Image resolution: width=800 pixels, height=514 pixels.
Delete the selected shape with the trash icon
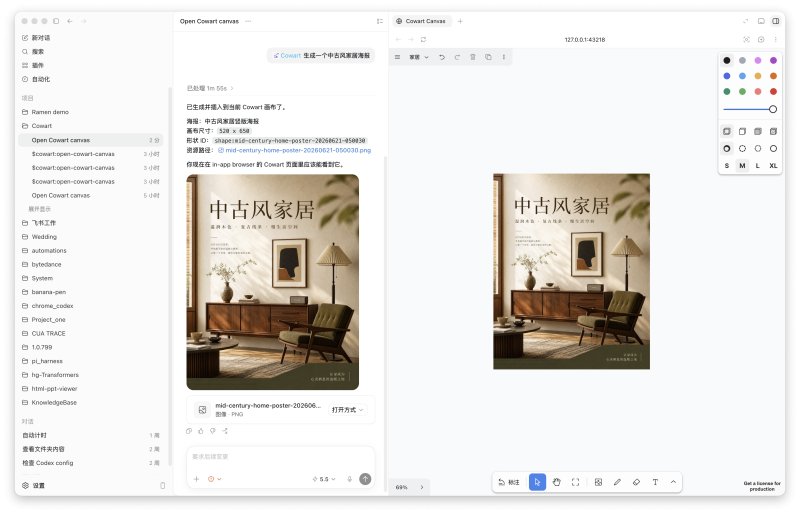tap(473, 57)
